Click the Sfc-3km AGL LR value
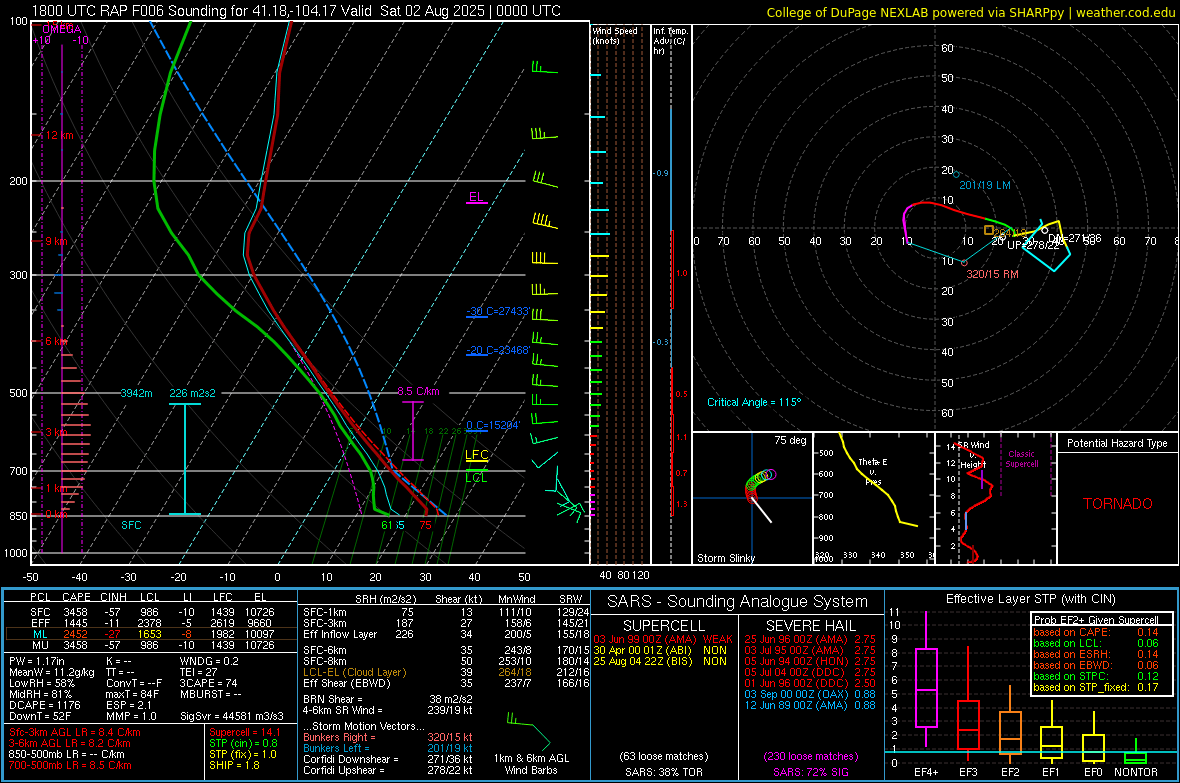 (x=75, y=732)
